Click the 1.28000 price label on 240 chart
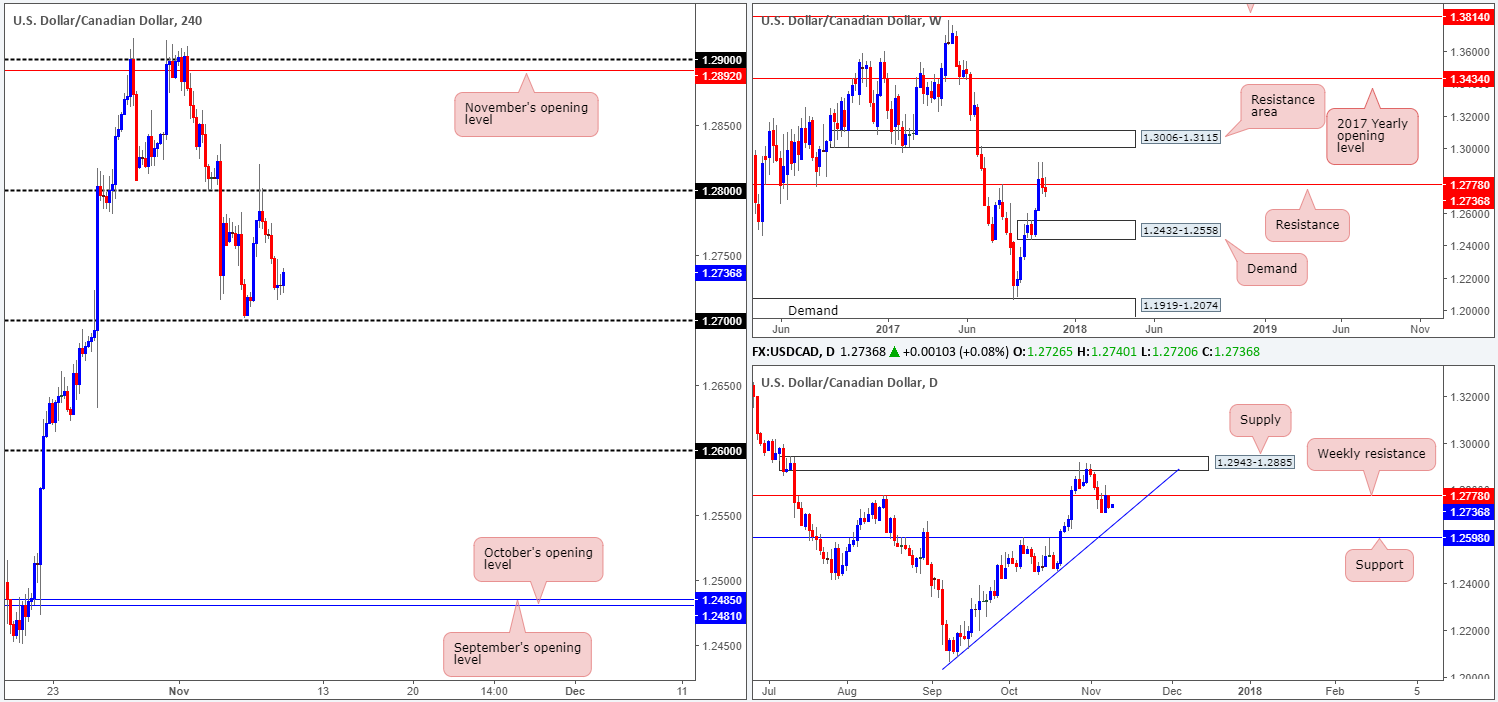The width and height of the screenshot is (1498, 702). pos(720,190)
